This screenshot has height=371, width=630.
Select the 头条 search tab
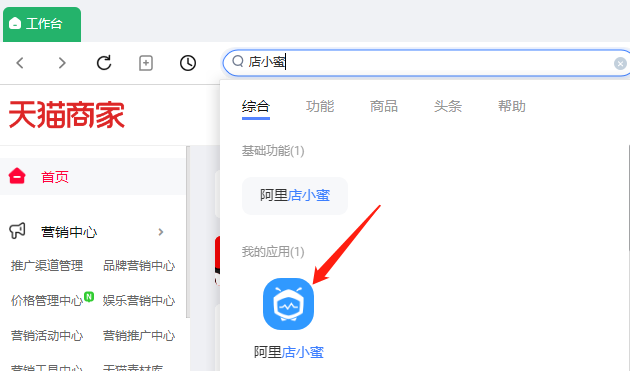pos(448,107)
